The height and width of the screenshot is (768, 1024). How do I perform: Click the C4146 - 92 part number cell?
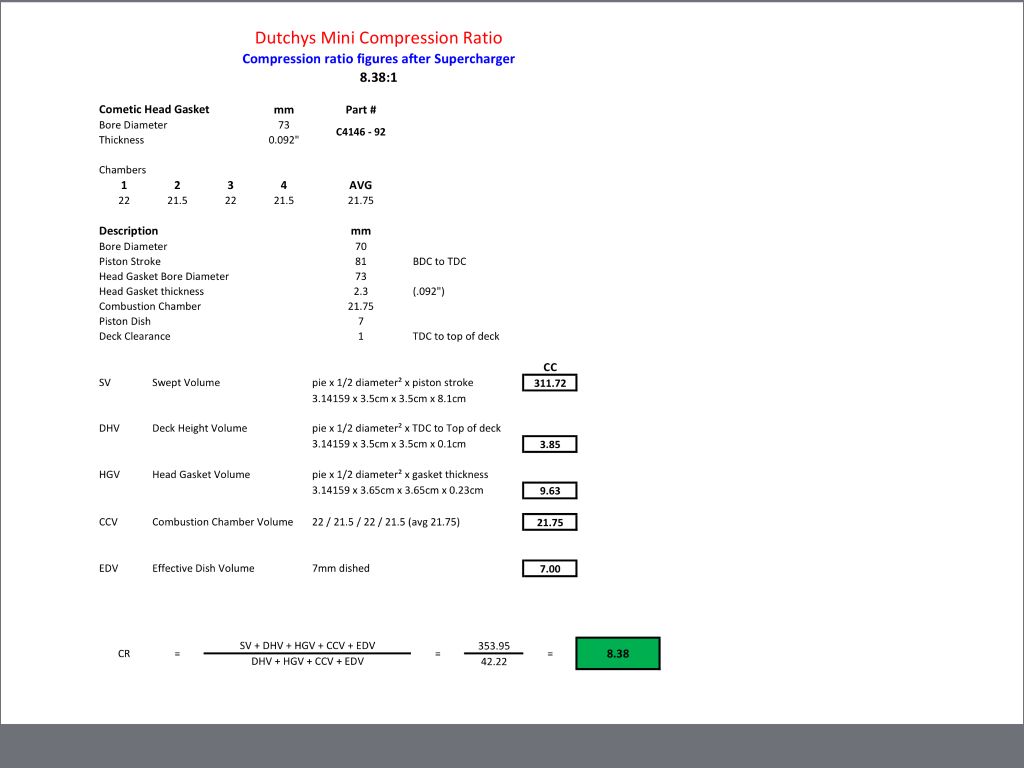(x=360, y=132)
